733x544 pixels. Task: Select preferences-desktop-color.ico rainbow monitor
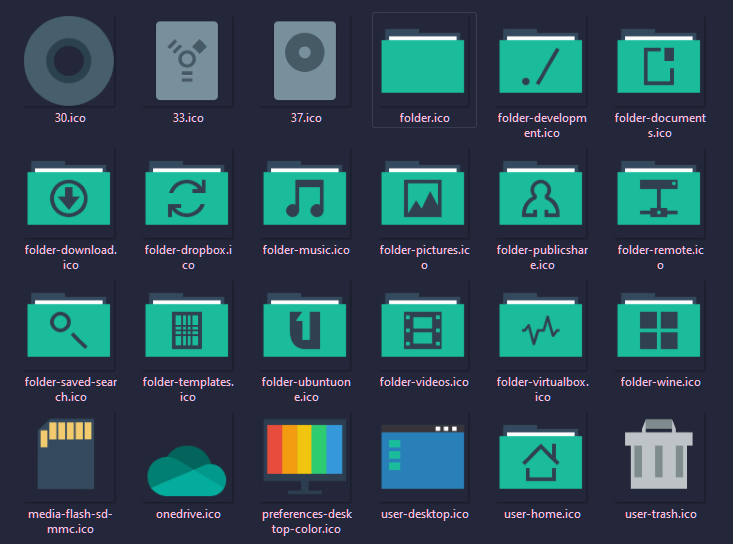305,458
